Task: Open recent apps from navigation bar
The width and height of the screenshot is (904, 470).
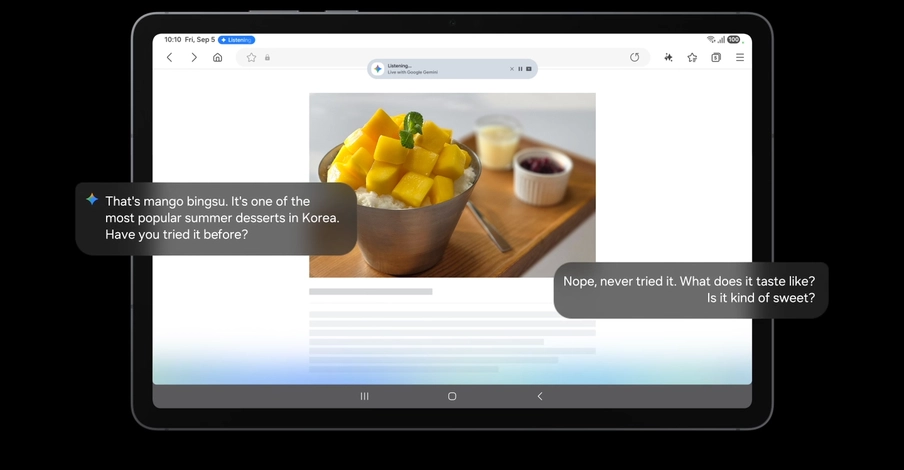Action: pyautogui.click(x=364, y=397)
